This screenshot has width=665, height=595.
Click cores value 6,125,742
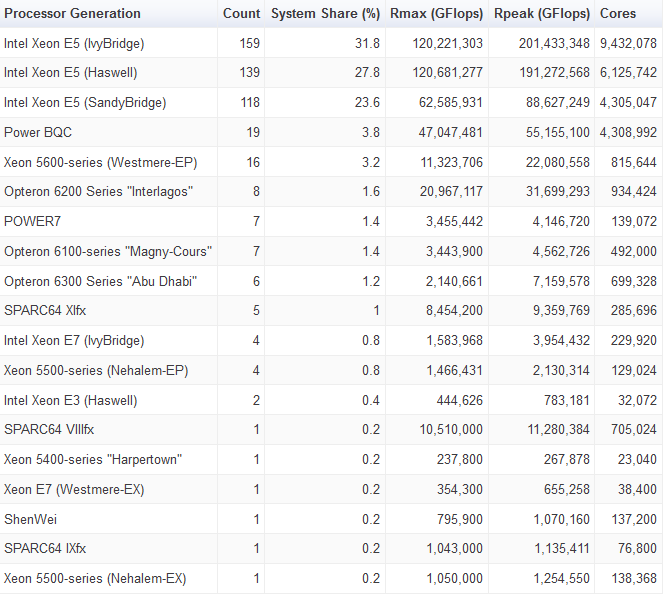point(628,73)
